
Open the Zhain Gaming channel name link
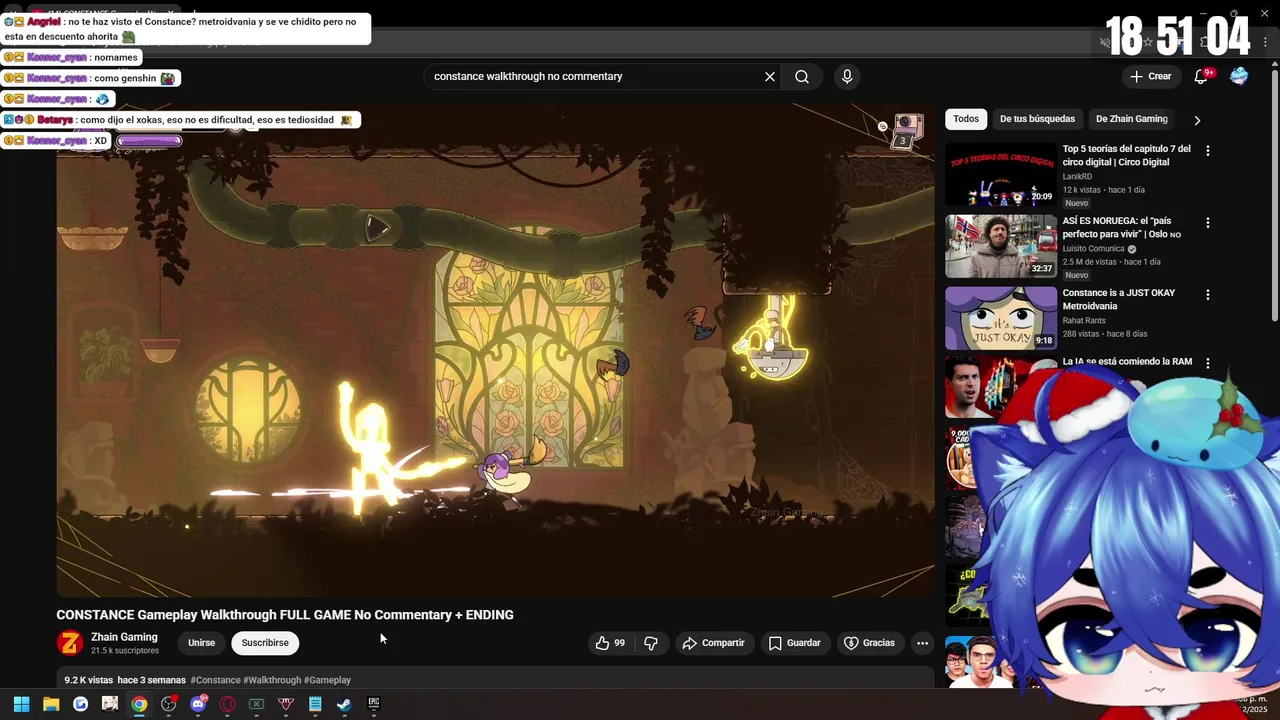[x=124, y=637]
